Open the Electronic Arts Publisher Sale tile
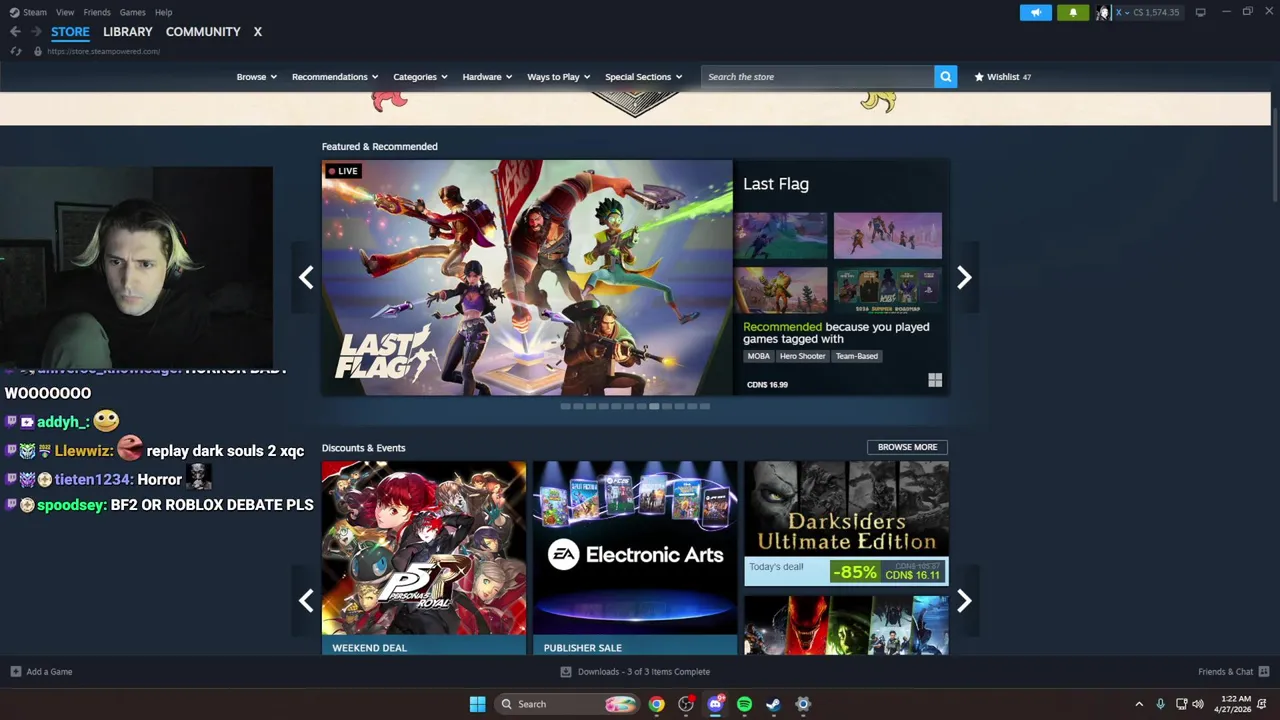Image resolution: width=1280 pixels, height=720 pixels. click(635, 558)
